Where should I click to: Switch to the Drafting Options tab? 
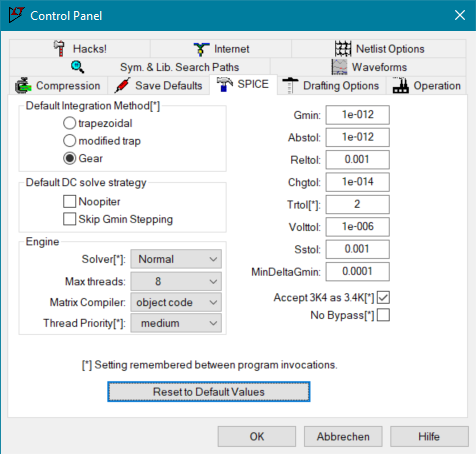[x=331, y=86]
